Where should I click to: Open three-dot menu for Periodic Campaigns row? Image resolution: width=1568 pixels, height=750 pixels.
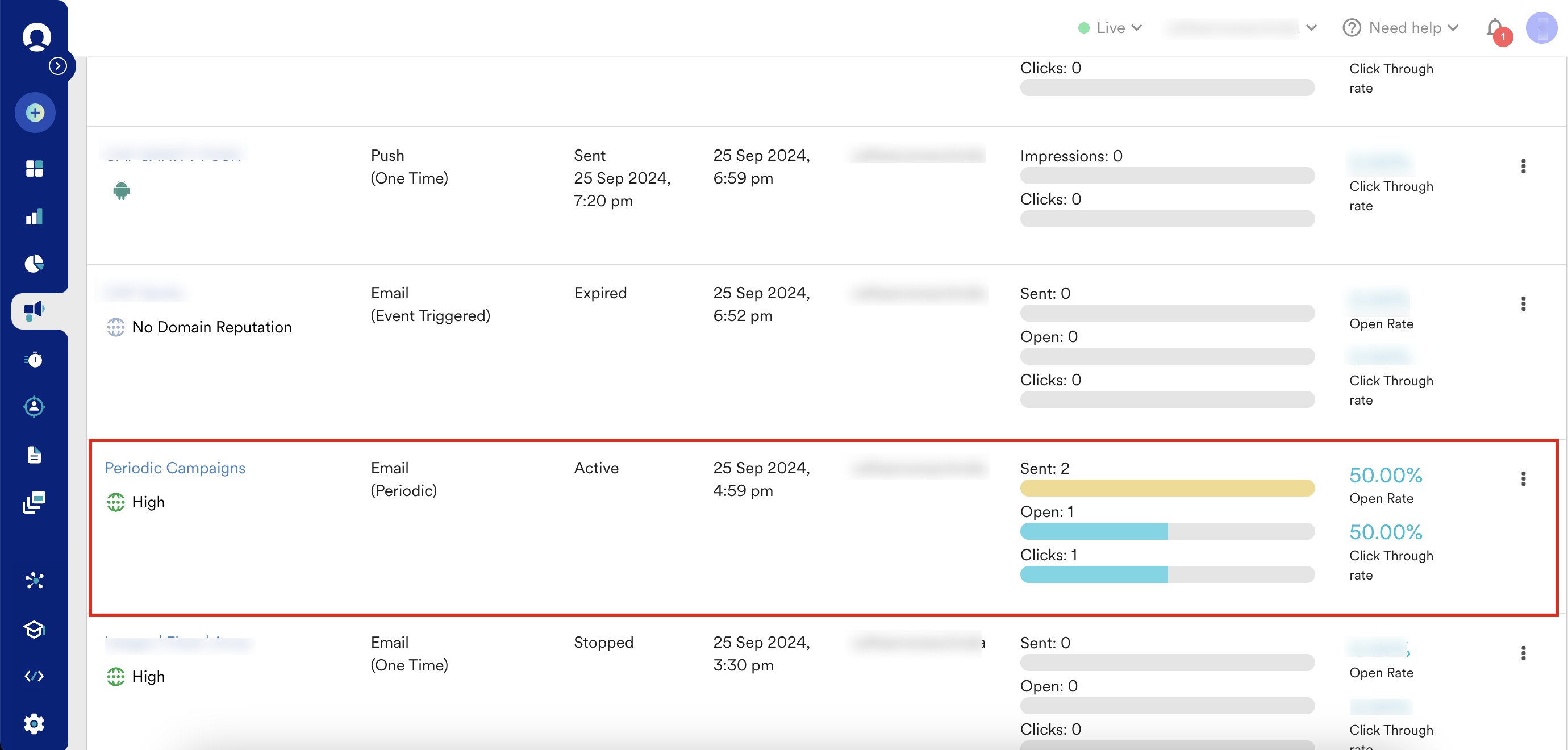[x=1523, y=478]
